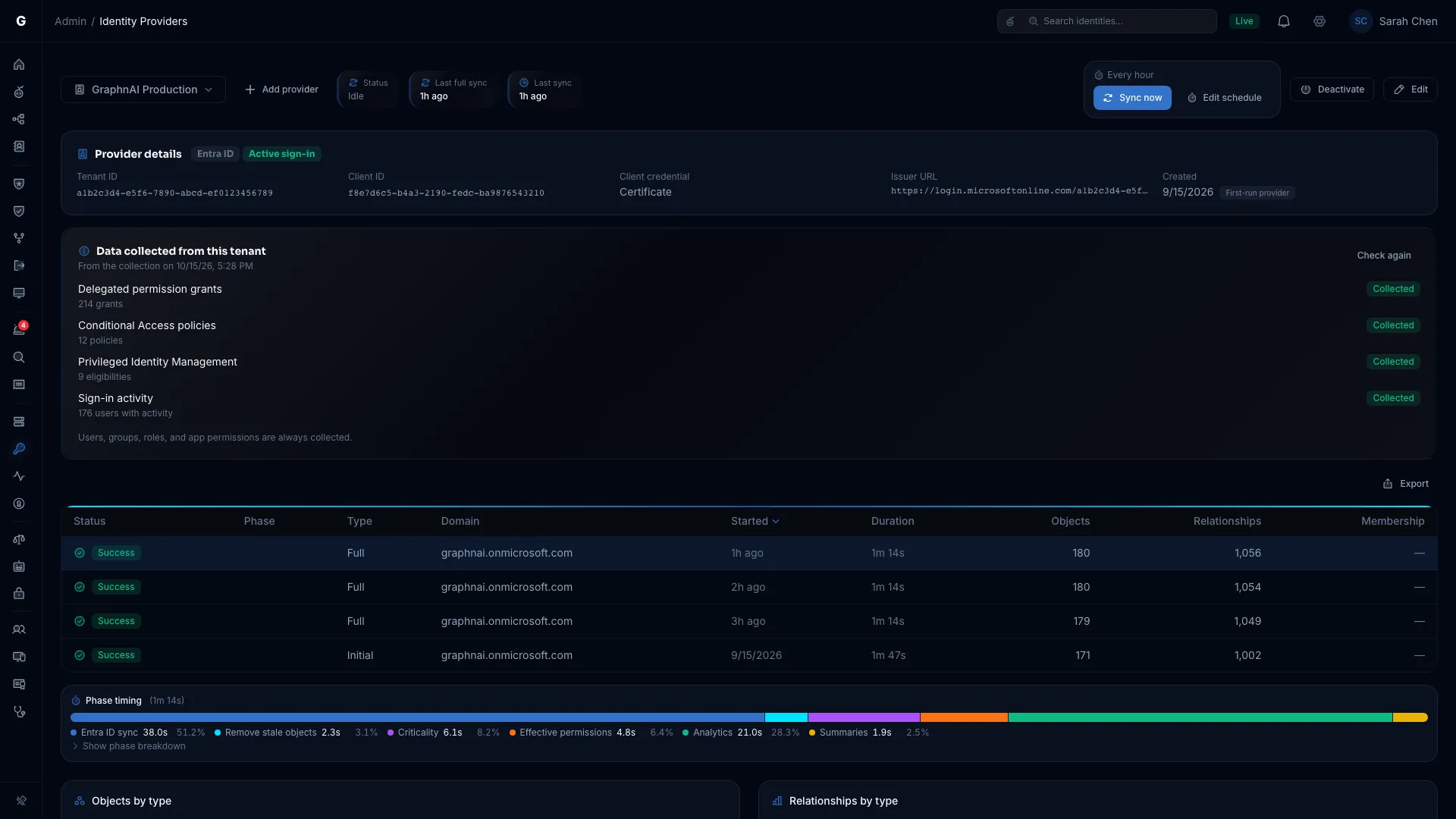Click the stethoscope health sidebar icon
Viewport: 1456px width, 819px height.
click(19, 711)
